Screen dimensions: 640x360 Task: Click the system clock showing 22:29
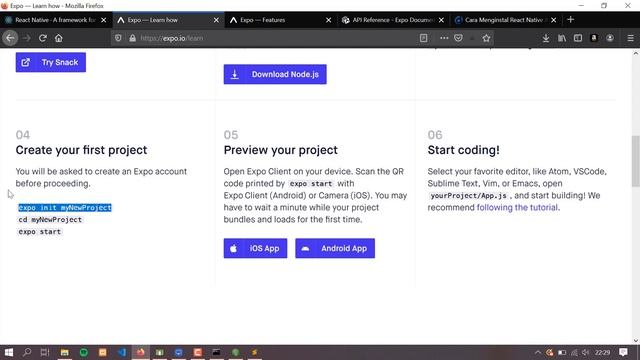tap(602, 352)
